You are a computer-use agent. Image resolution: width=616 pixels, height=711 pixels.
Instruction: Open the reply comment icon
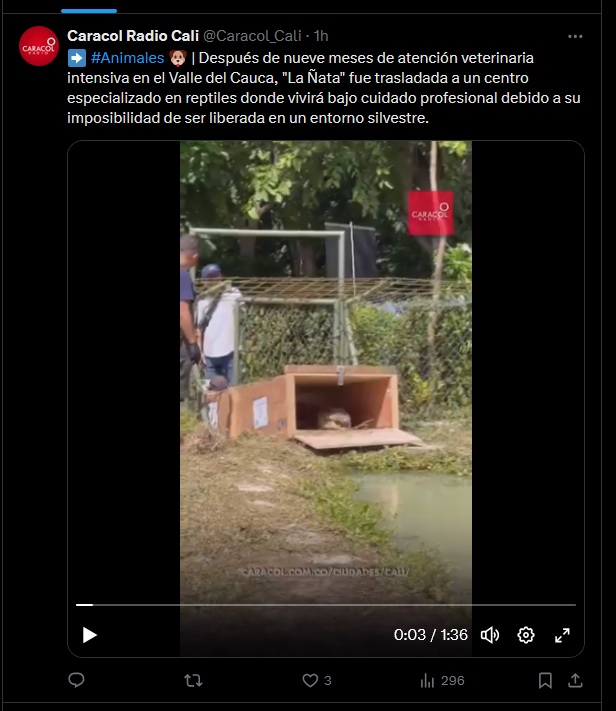coord(76,680)
